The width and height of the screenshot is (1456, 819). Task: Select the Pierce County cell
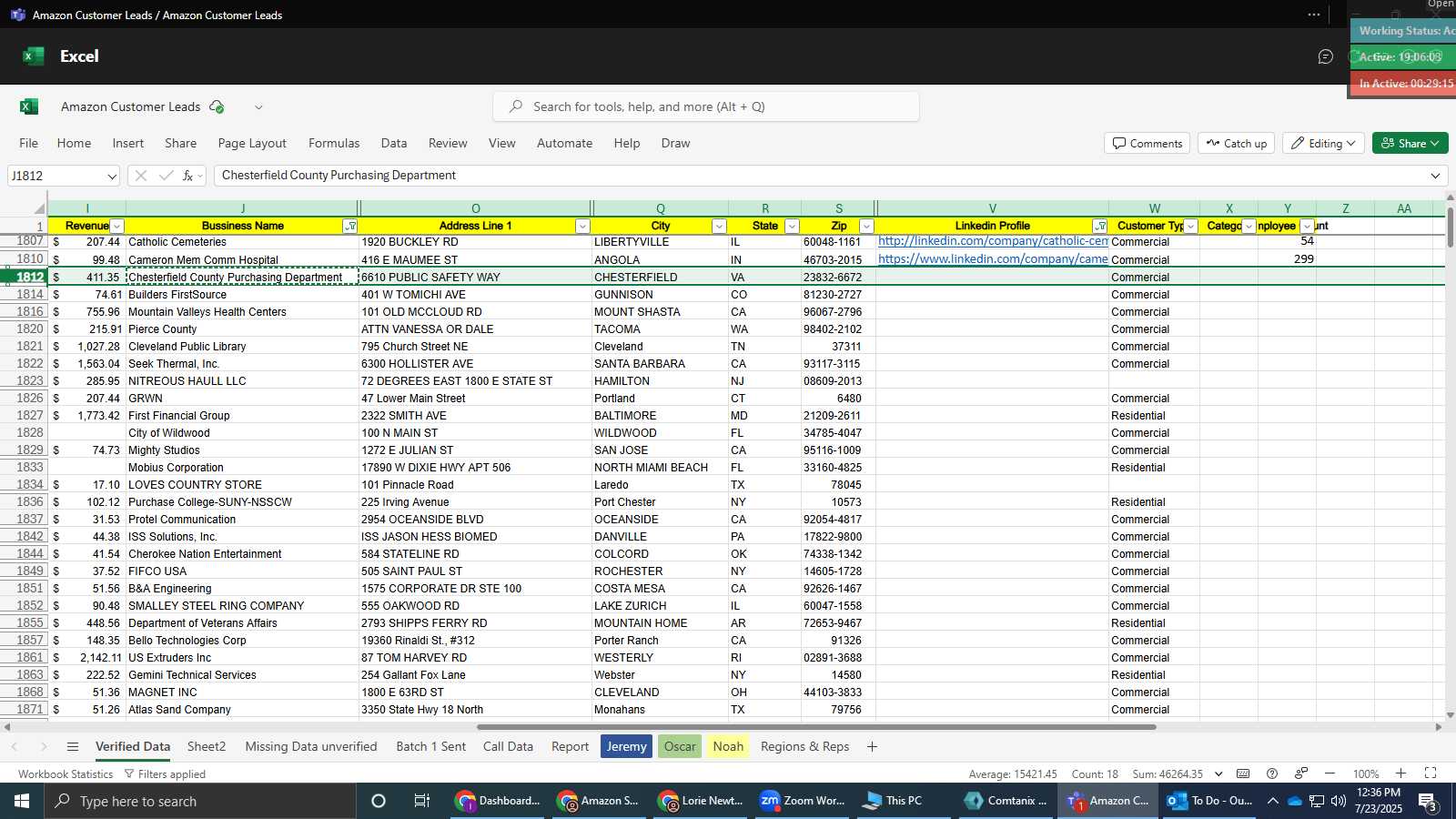pyautogui.click(x=242, y=329)
